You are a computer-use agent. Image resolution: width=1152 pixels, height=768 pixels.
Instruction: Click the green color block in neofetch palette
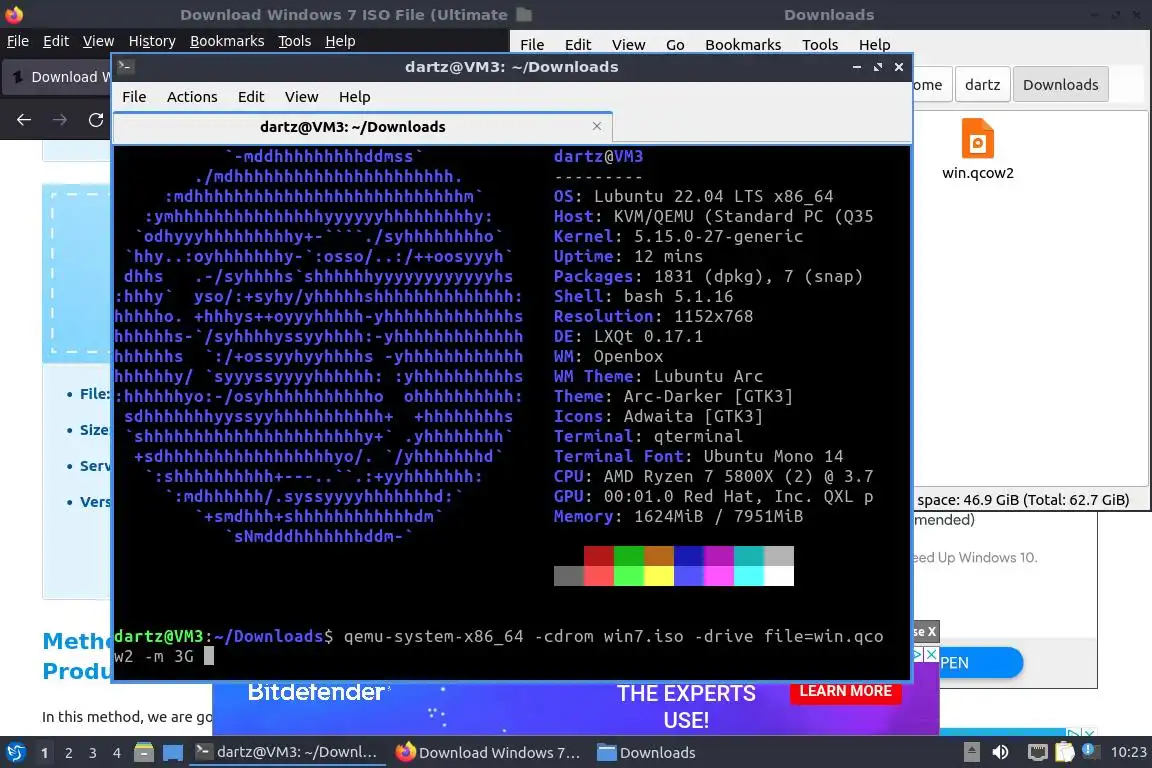pyautogui.click(x=629, y=556)
